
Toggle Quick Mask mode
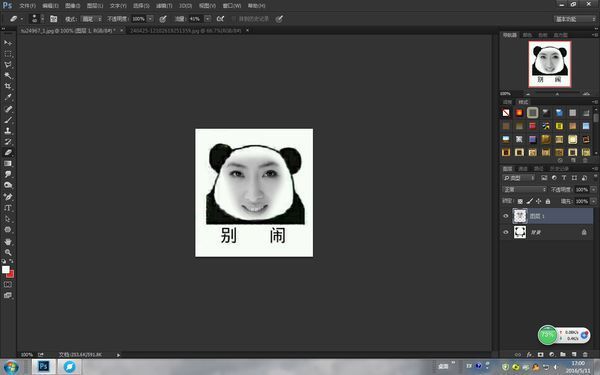pyautogui.click(x=8, y=284)
